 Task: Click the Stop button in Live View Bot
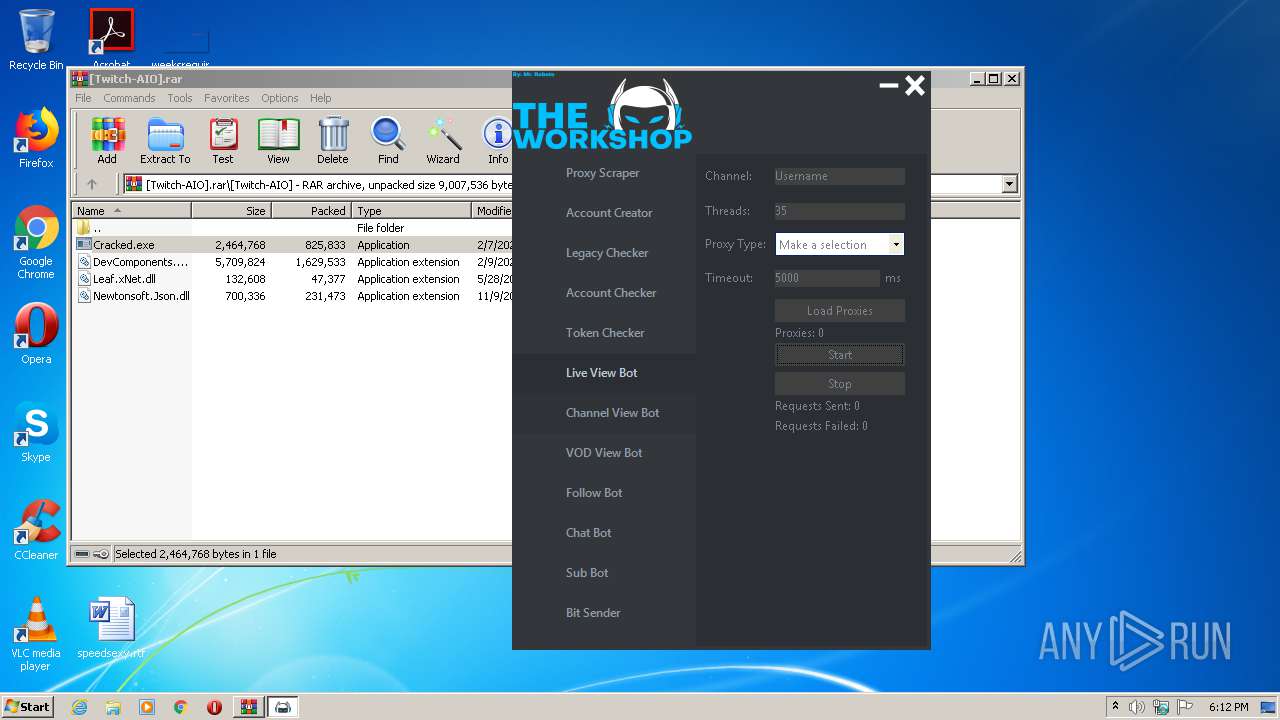coord(840,384)
